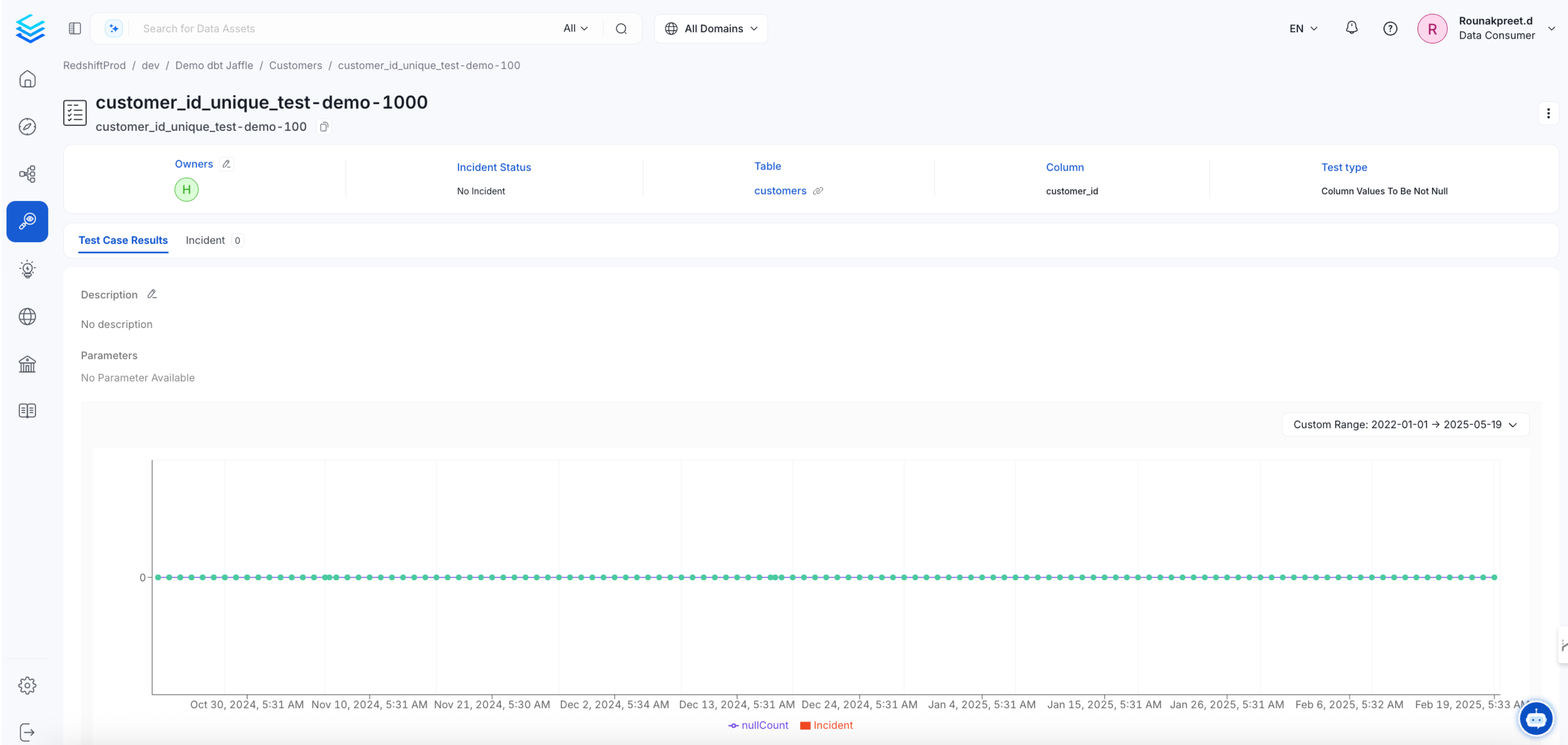Viewport: 1568px width, 745px height.
Task: Open Insights via the lightbulb icon
Action: pos(27,269)
